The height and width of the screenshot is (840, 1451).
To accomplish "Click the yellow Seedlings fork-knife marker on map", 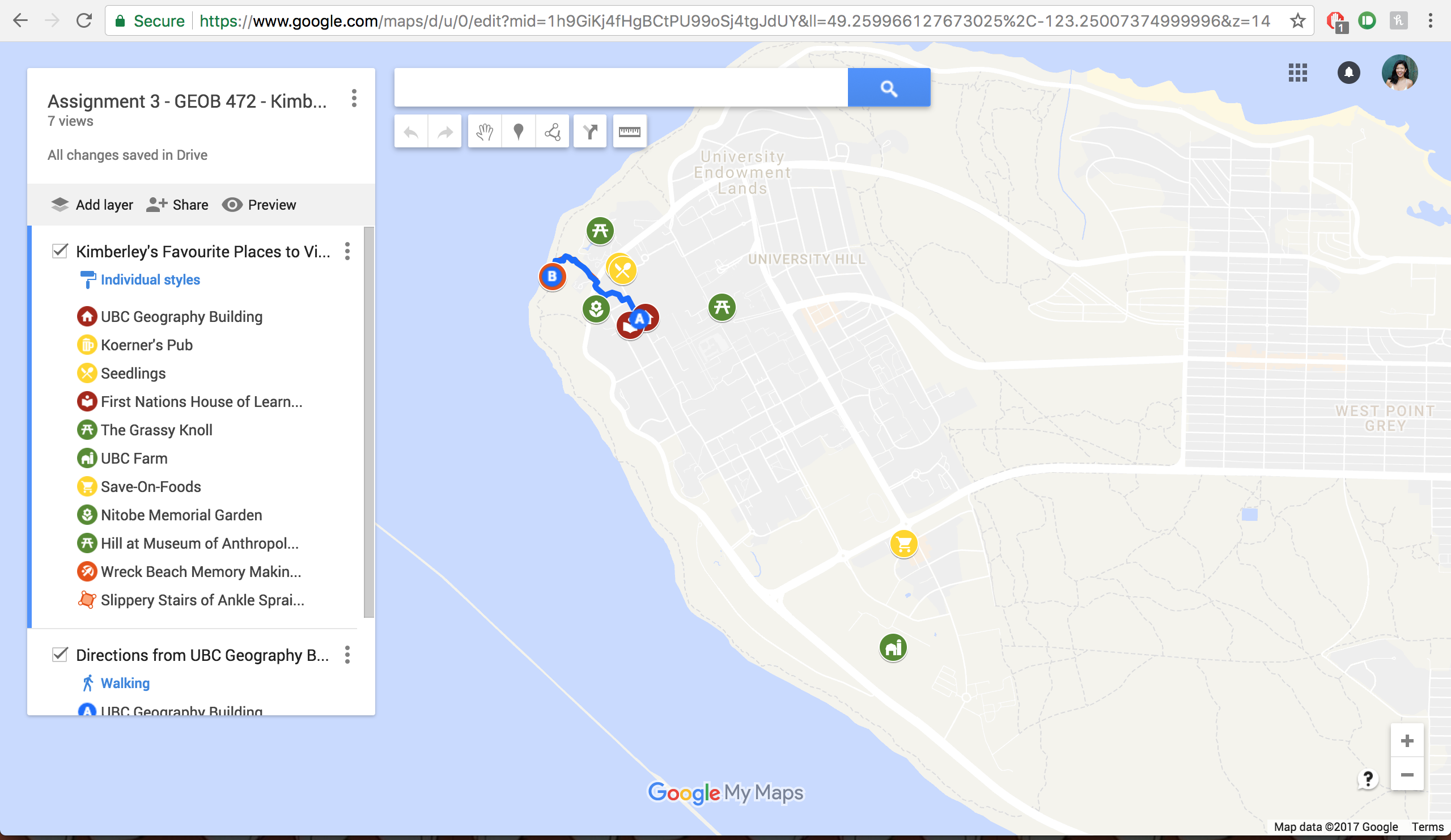I will [622, 269].
